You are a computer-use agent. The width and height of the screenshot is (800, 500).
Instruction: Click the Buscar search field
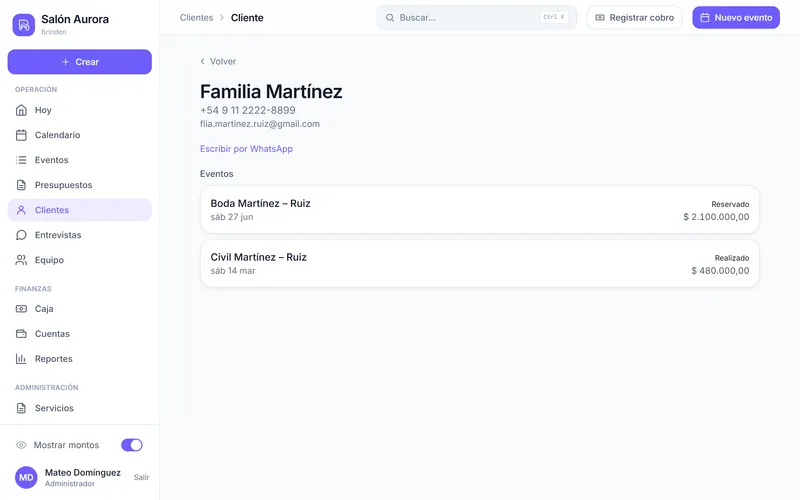pyautogui.click(x=477, y=17)
